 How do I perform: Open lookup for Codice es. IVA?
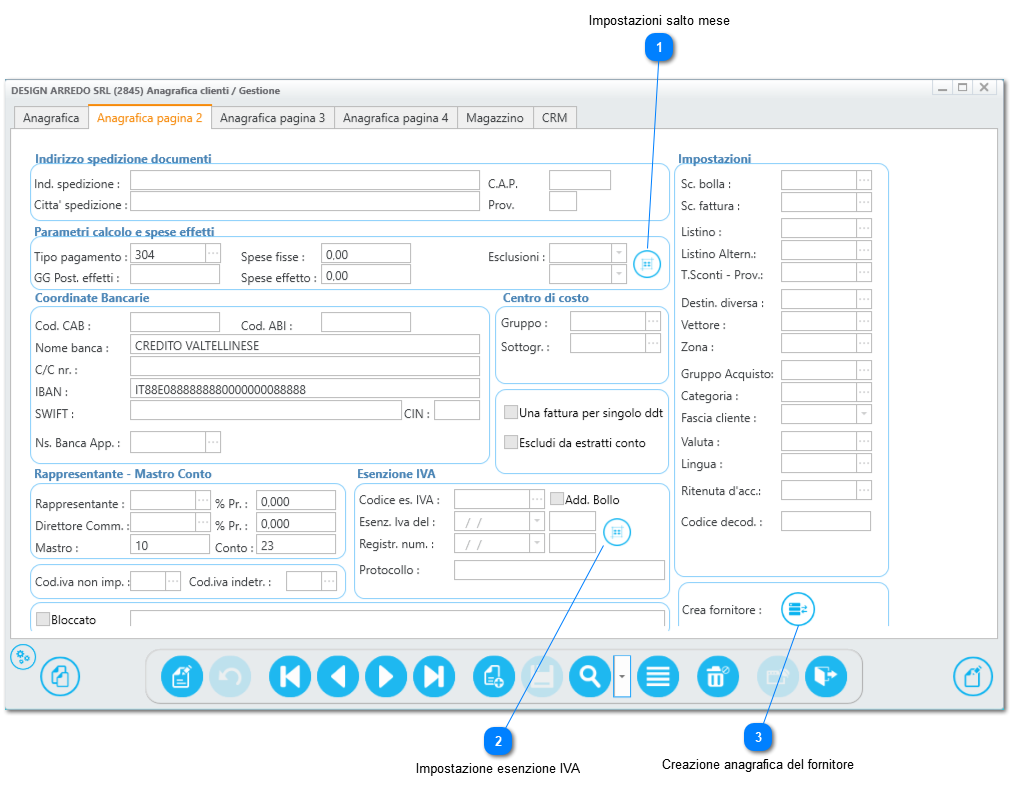tap(537, 499)
